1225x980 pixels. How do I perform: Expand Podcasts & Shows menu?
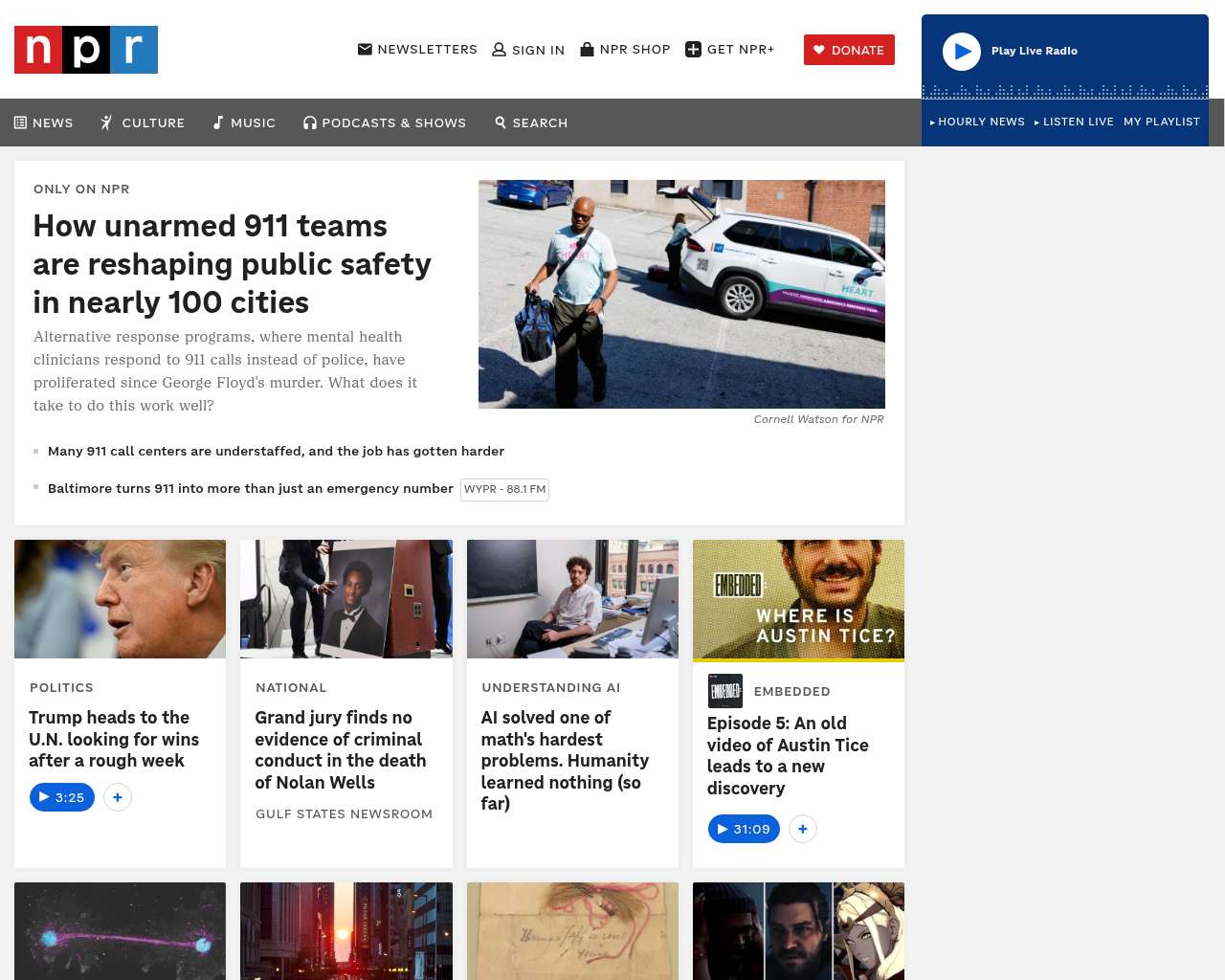385,122
